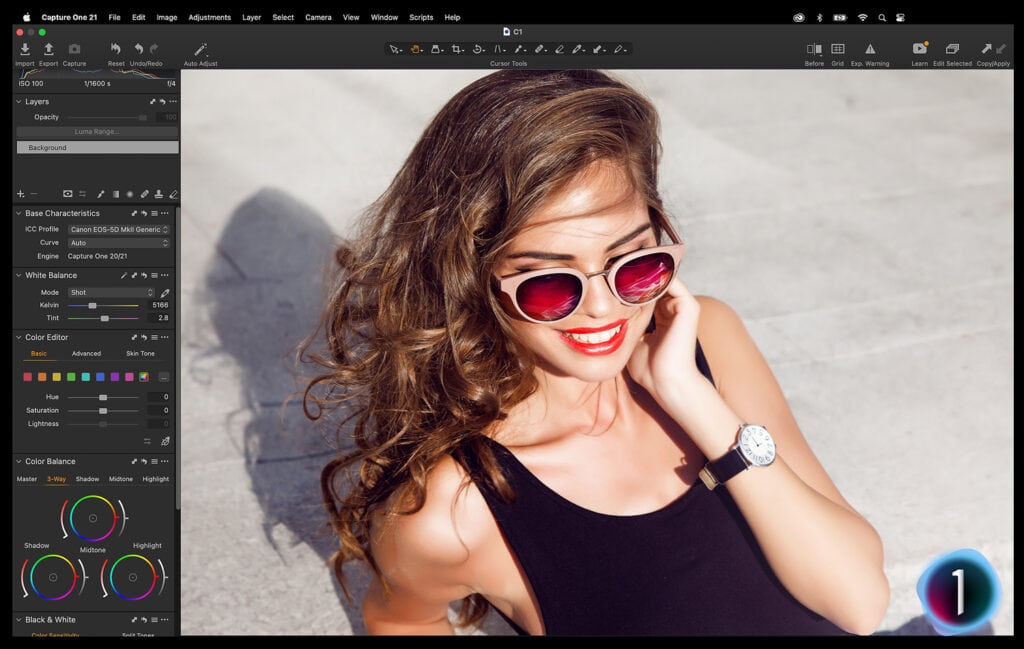The image size is (1024, 649).
Task: Add a new layer with plus icon
Action: point(20,194)
